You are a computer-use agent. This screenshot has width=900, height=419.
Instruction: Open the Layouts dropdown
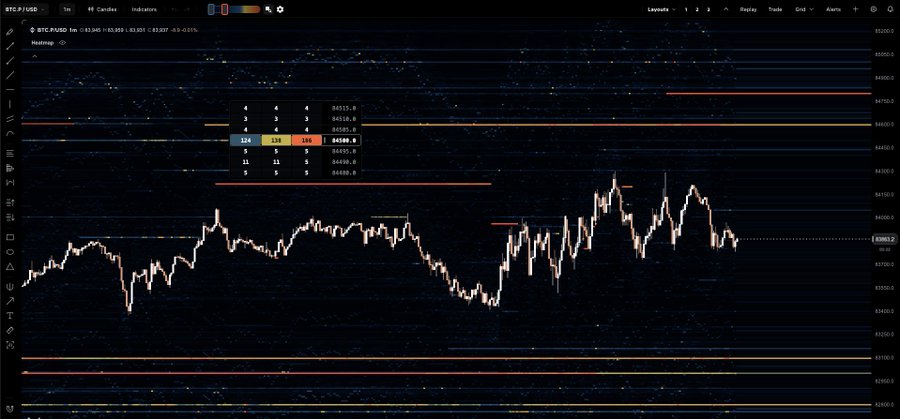click(661, 9)
